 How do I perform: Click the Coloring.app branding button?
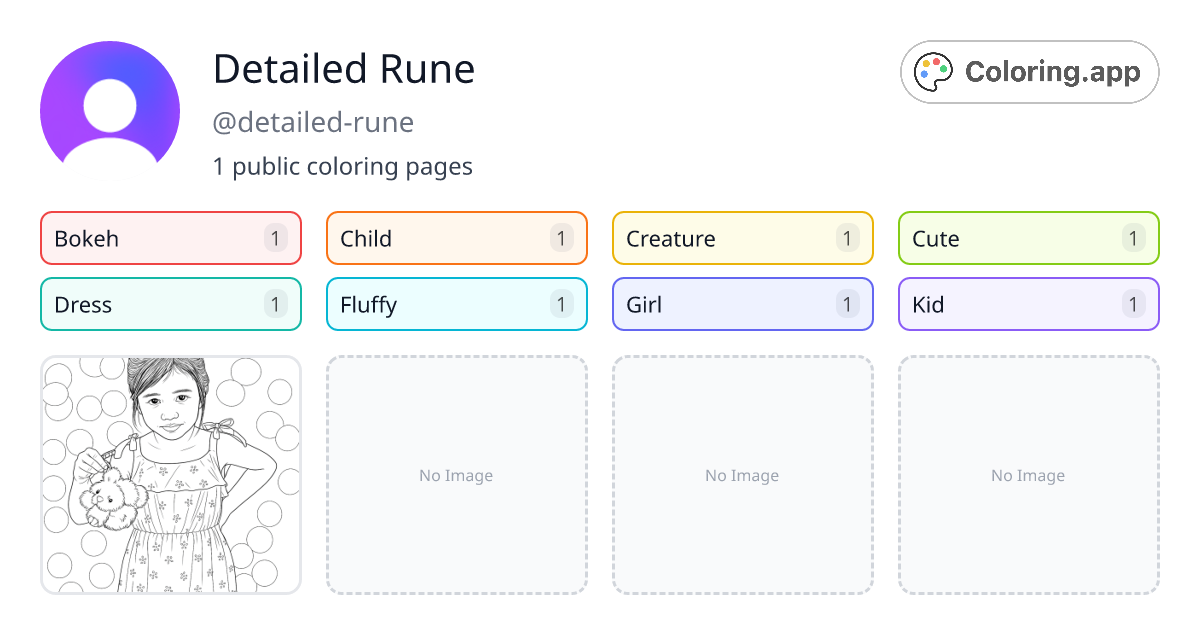click(x=1029, y=71)
